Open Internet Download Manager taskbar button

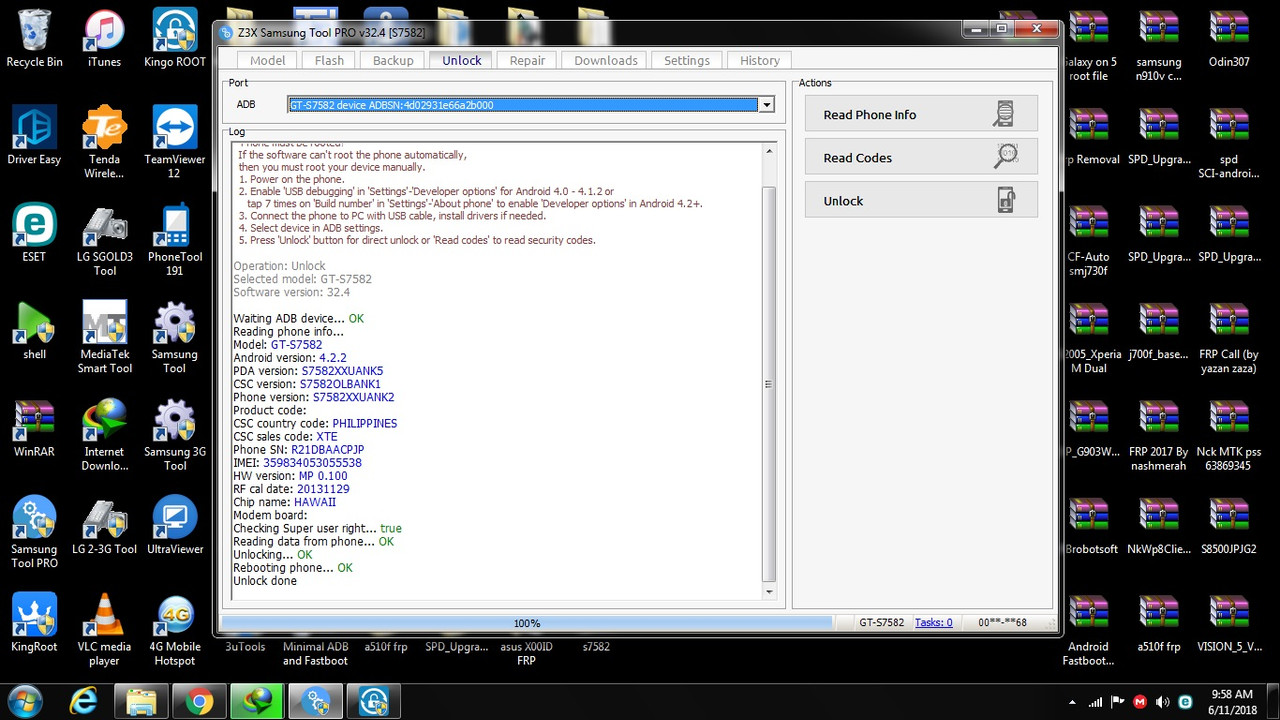(x=257, y=701)
